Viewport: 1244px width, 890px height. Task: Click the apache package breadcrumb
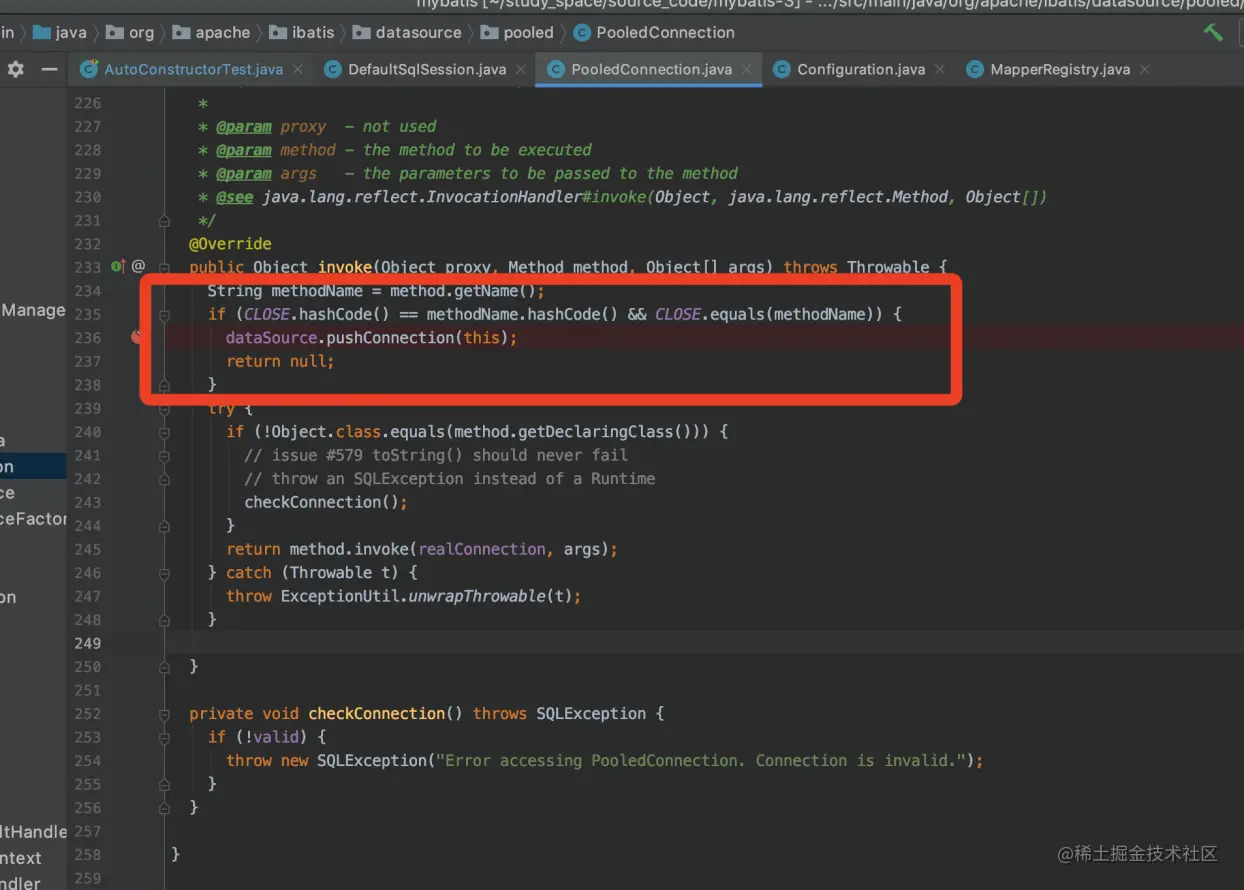[211, 32]
